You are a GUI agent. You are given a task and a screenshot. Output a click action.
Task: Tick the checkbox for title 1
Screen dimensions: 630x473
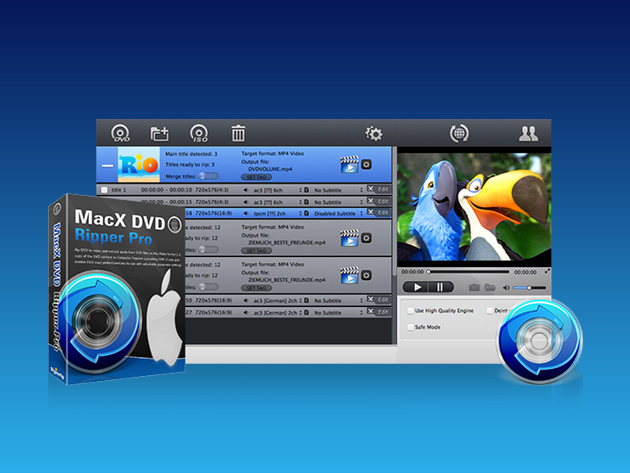click(x=104, y=188)
